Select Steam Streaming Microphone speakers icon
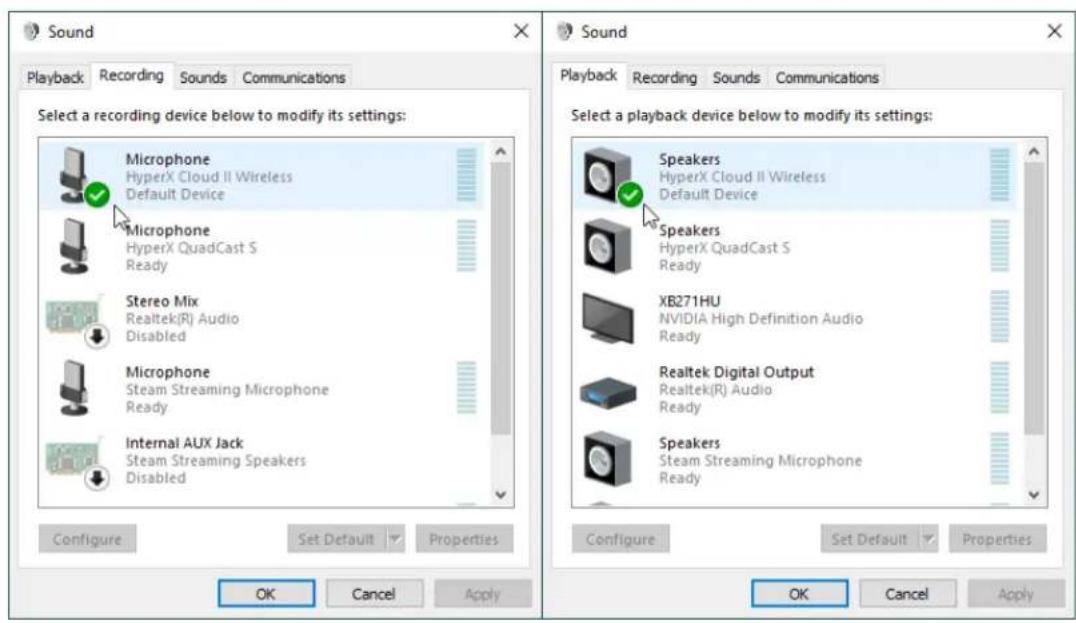The width and height of the screenshot is (1076, 623). click(607, 459)
